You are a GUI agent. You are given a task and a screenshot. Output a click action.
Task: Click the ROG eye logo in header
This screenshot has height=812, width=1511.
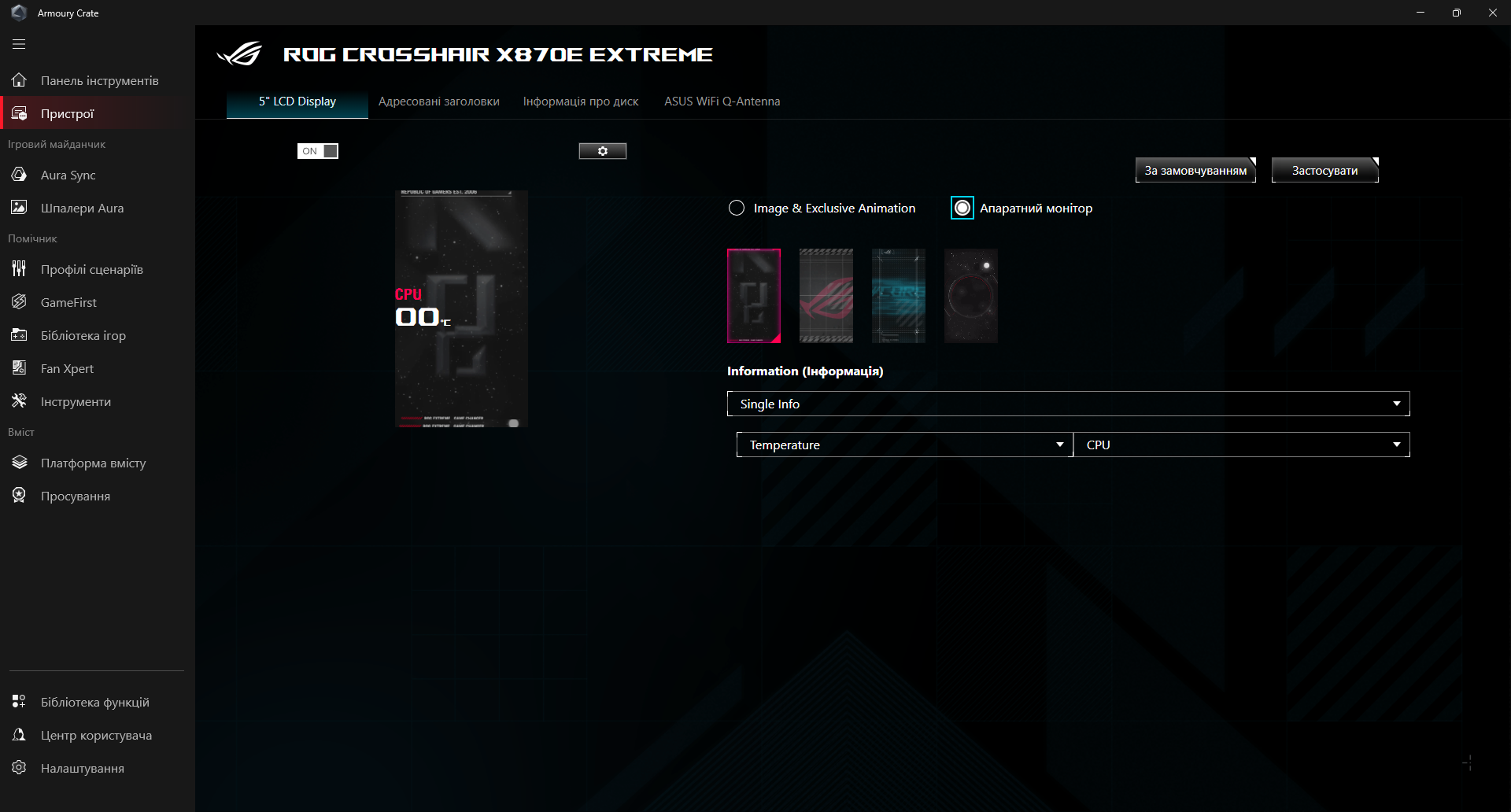pyautogui.click(x=239, y=54)
